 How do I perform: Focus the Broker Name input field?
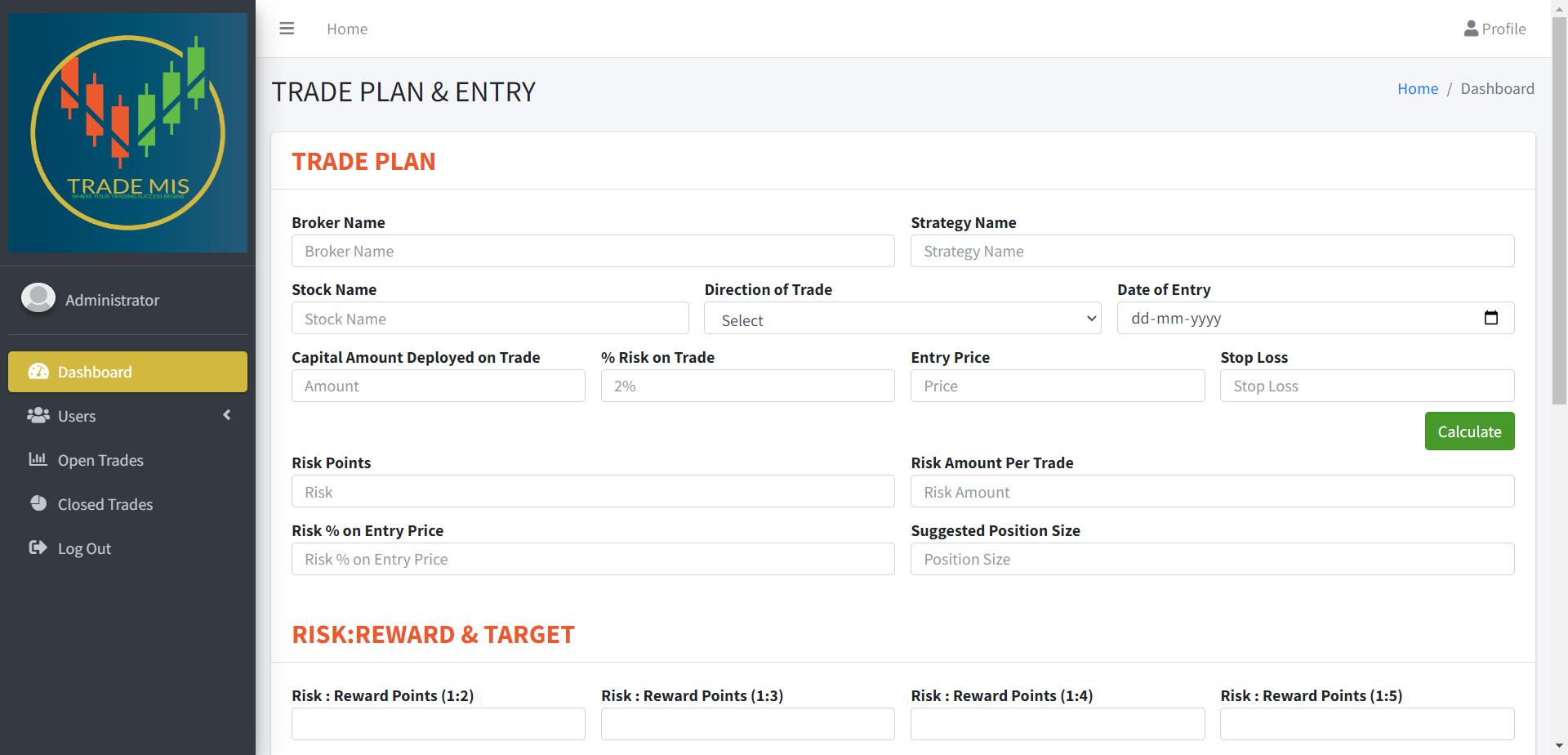[x=593, y=251]
